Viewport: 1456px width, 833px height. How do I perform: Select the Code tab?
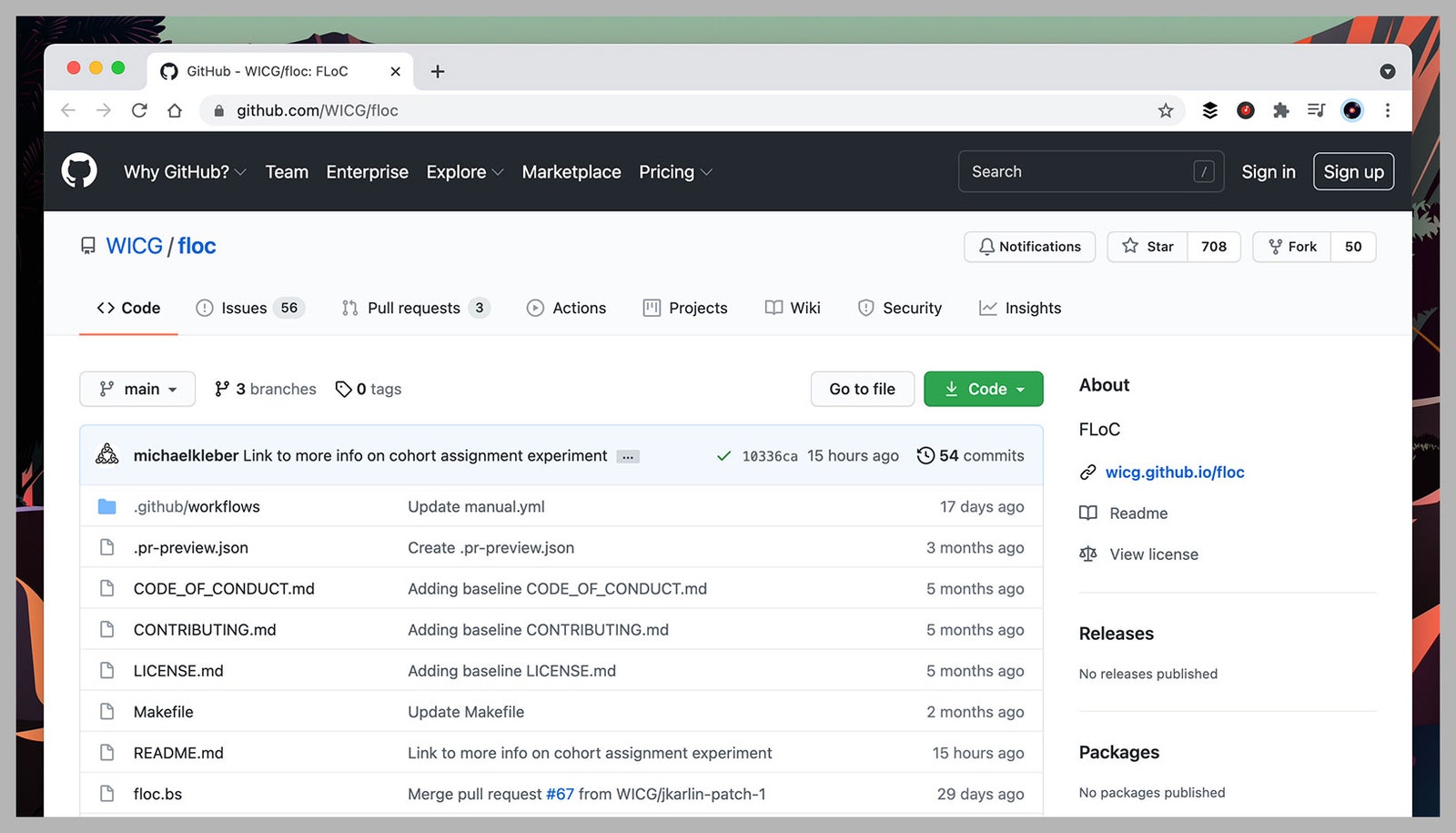[x=128, y=308]
